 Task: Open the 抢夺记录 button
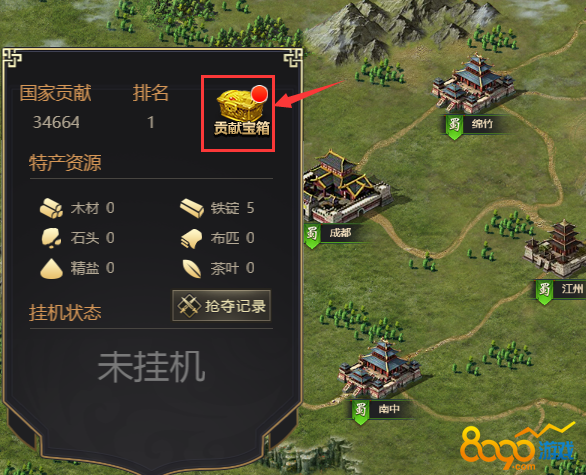pyautogui.click(x=221, y=306)
